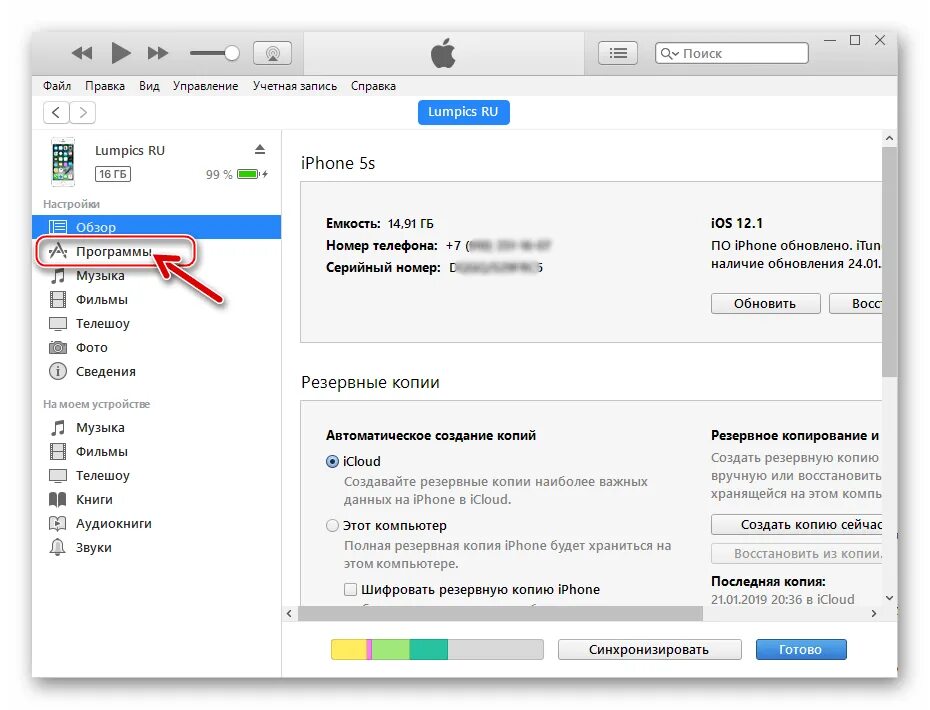Screen dimensions: 930x710
Task: Click the yellow storage bar segment
Action: pyautogui.click(x=349, y=649)
